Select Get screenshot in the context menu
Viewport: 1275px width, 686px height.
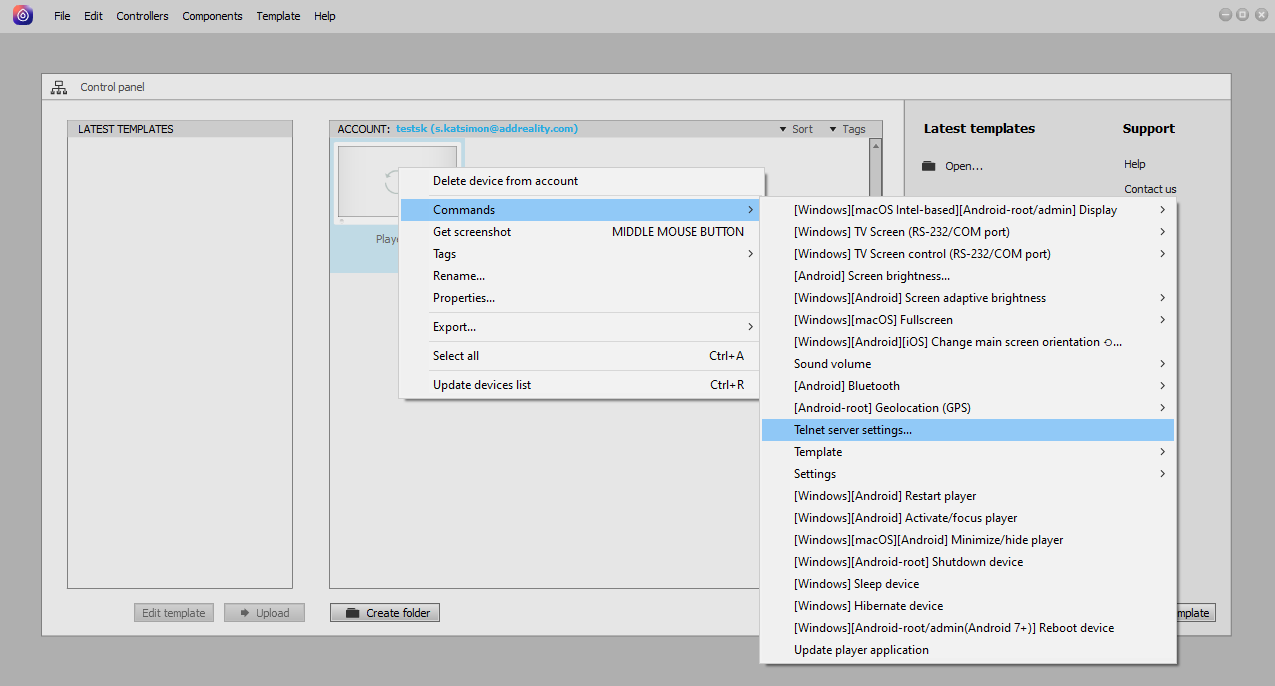pyautogui.click(x=581, y=232)
